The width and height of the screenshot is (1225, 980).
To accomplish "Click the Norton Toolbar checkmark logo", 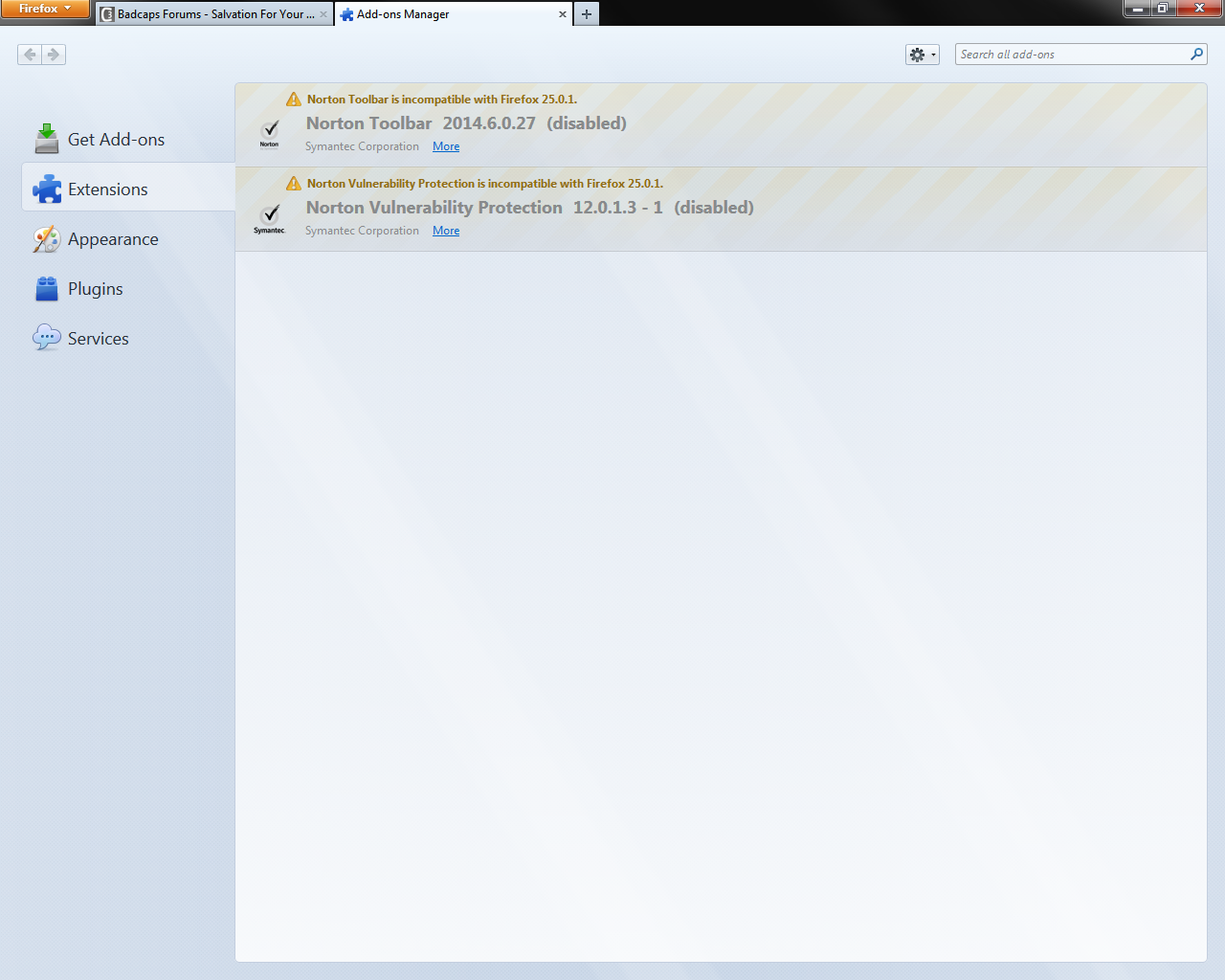I will (270, 134).
